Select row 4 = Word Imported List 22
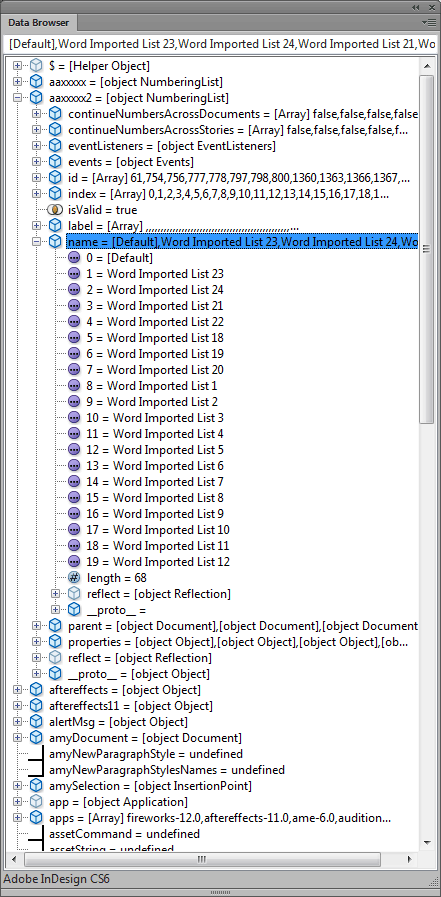This screenshot has height=897, width=441. (x=154, y=322)
